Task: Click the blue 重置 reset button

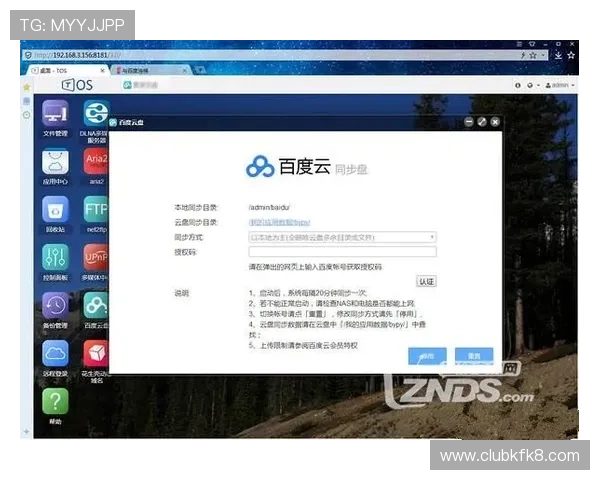Action: [474, 356]
